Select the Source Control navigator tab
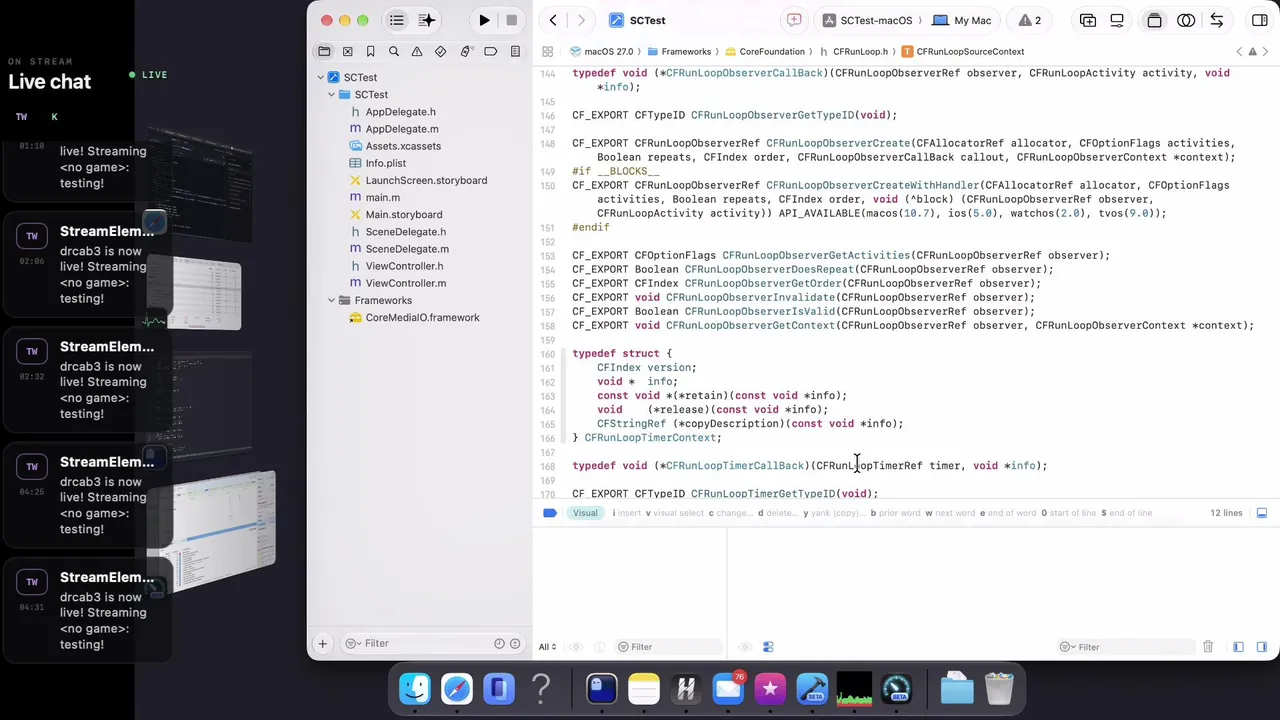This screenshot has width=1280, height=720. tap(348, 51)
